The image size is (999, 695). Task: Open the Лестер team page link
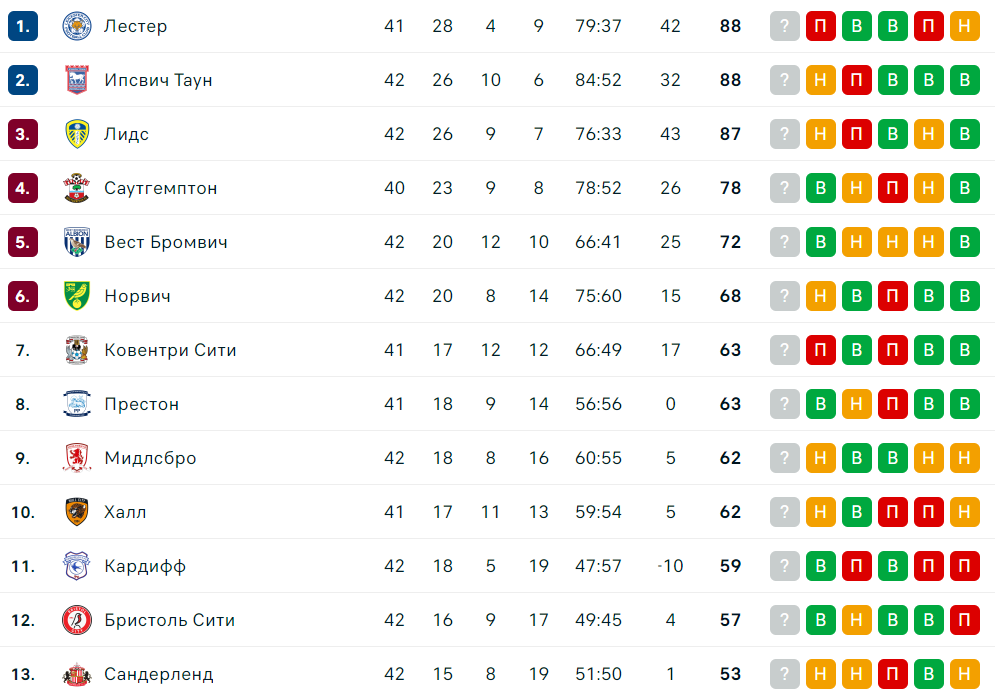136,26
